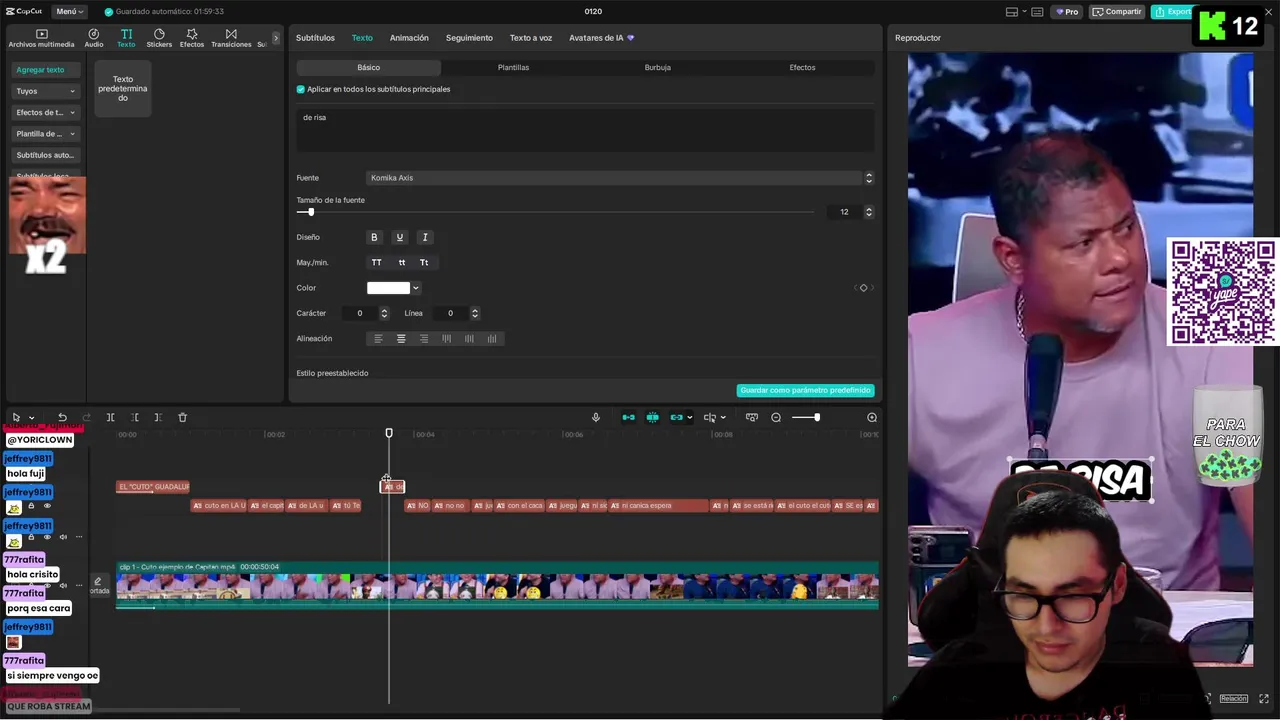Viewport: 1280px width, 720px height.
Task: Expand the Plantilla de texto category
Action: [x=46, y=133]
